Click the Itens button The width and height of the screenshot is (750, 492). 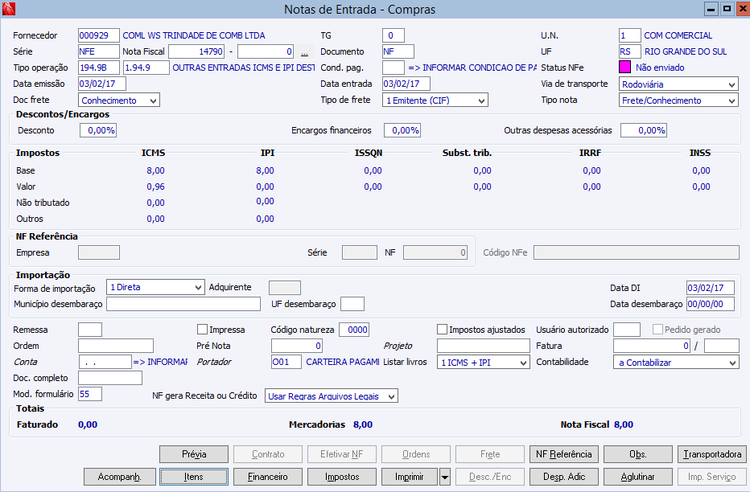coord(194,477)
